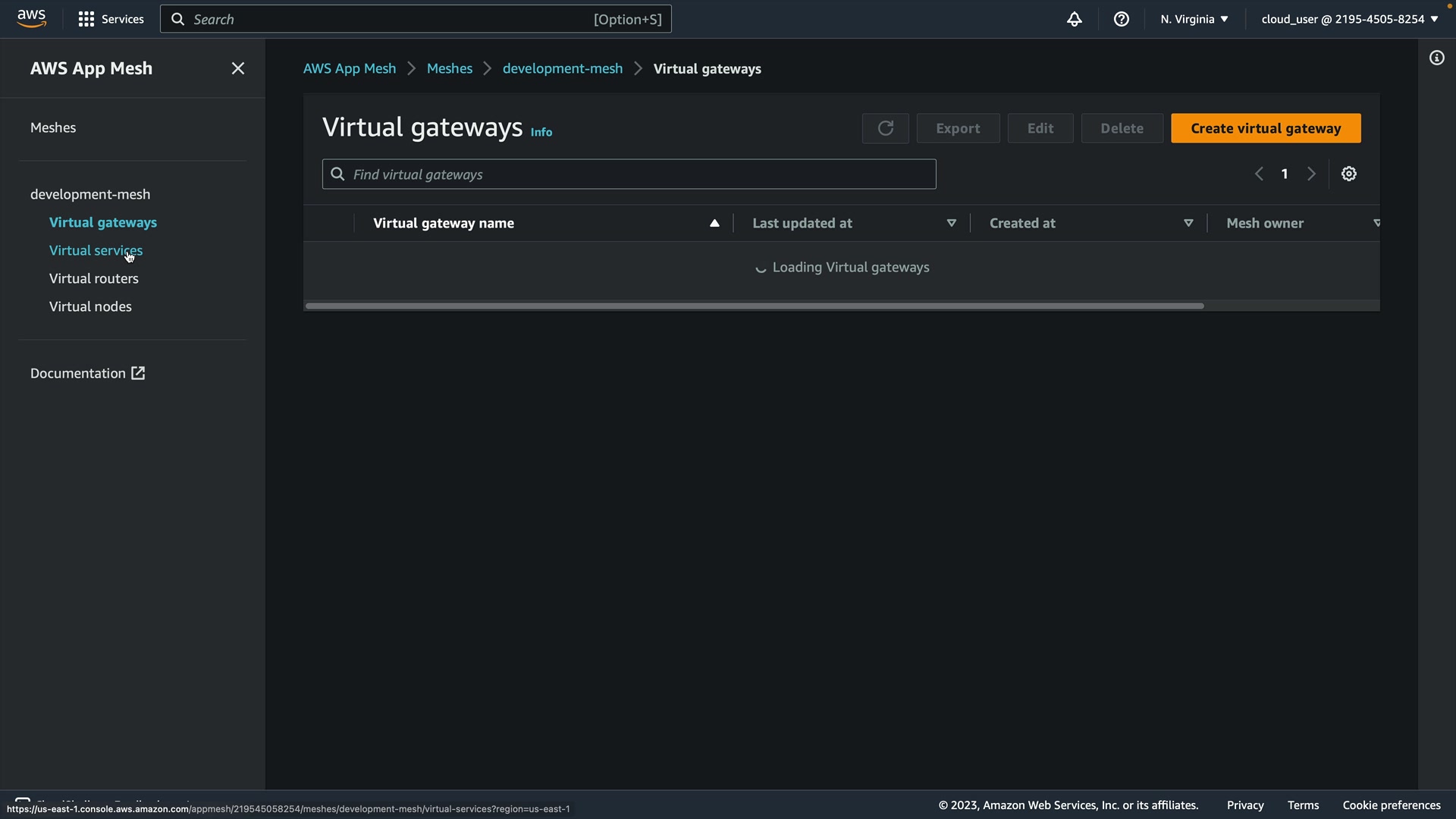1456x819 pixels.
Task: Open Virtual routers in sidebar
Action: click(93, 278)
